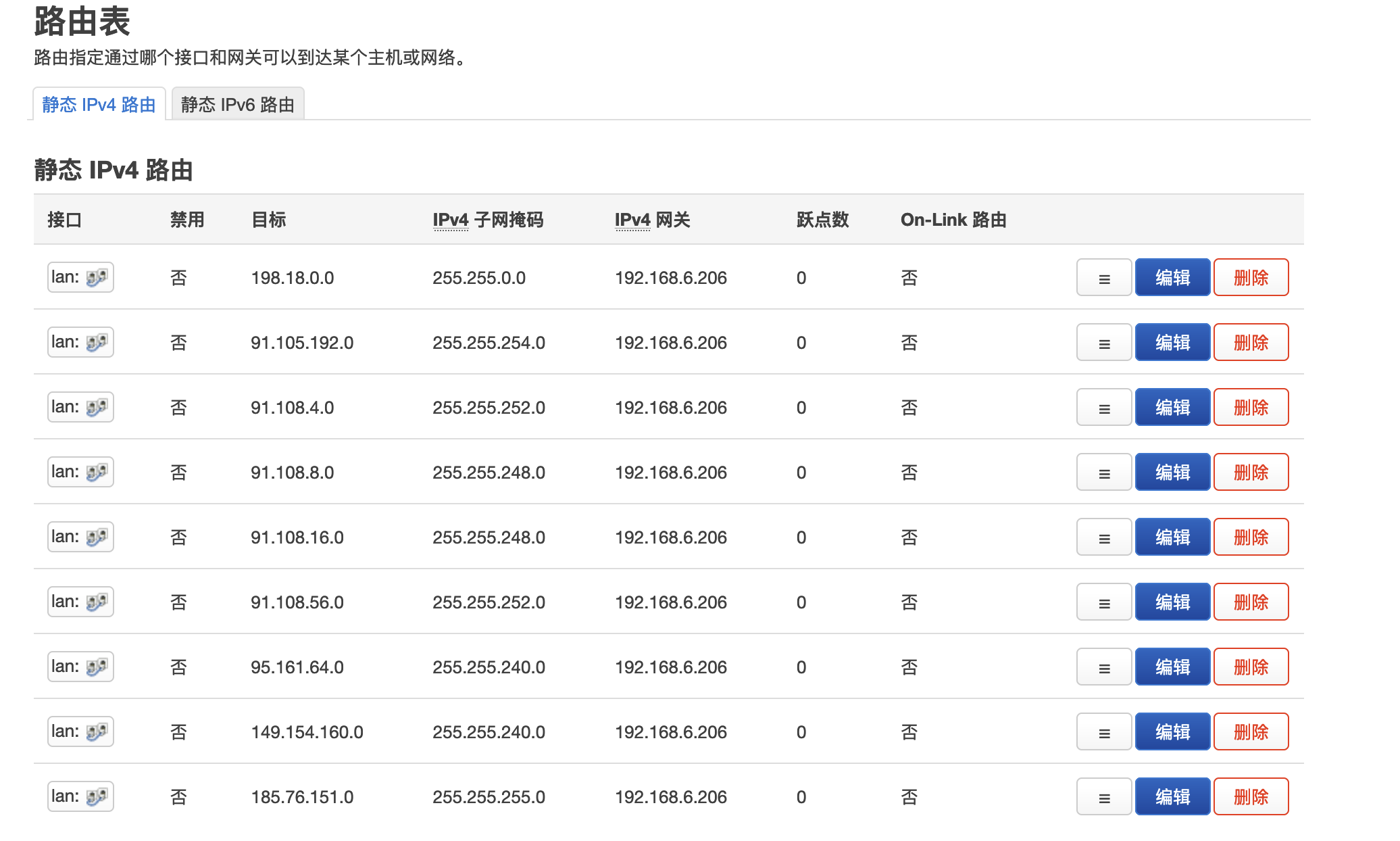This screenshot has width=1400, height=841.
Task: Delete the 91.105.192.0 route
Action: click(1251, 343)
